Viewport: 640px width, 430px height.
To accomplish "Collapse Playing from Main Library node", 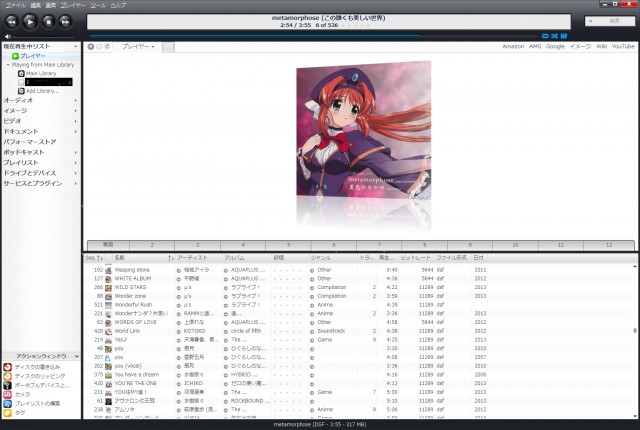I will [8, 65].
